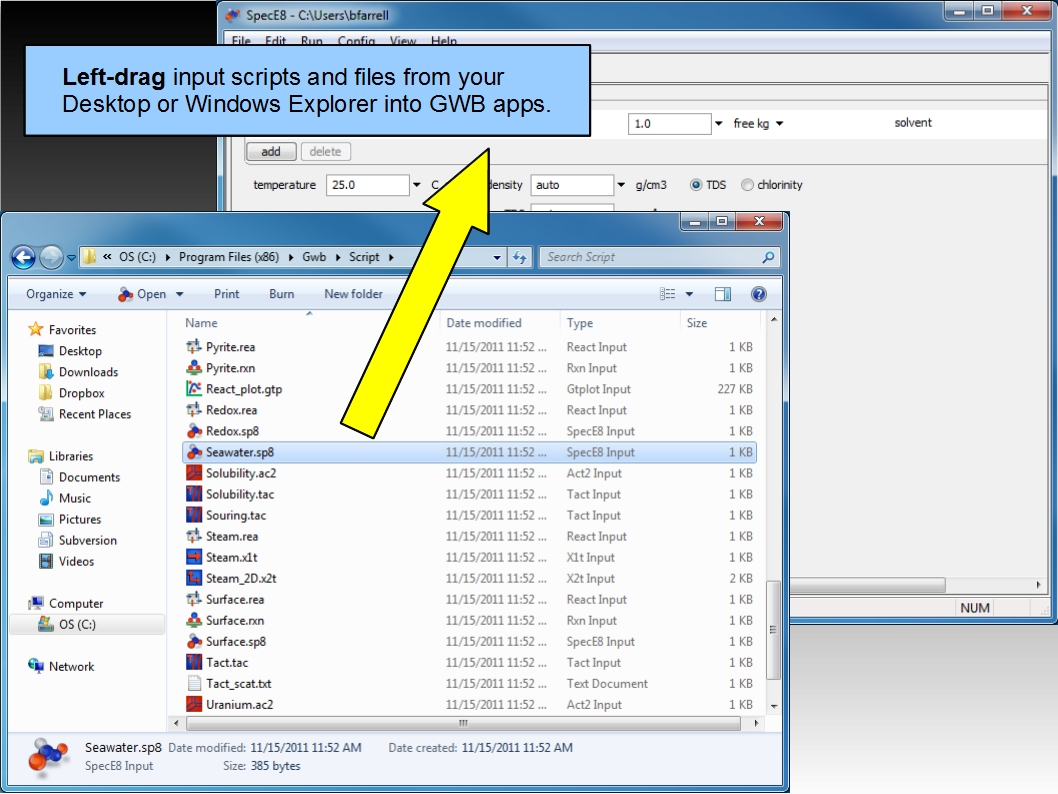The height and width of the screenshot is (794, 1058).
Task: Open the Help menu in SpecE8
Action: tap(444, 40)
